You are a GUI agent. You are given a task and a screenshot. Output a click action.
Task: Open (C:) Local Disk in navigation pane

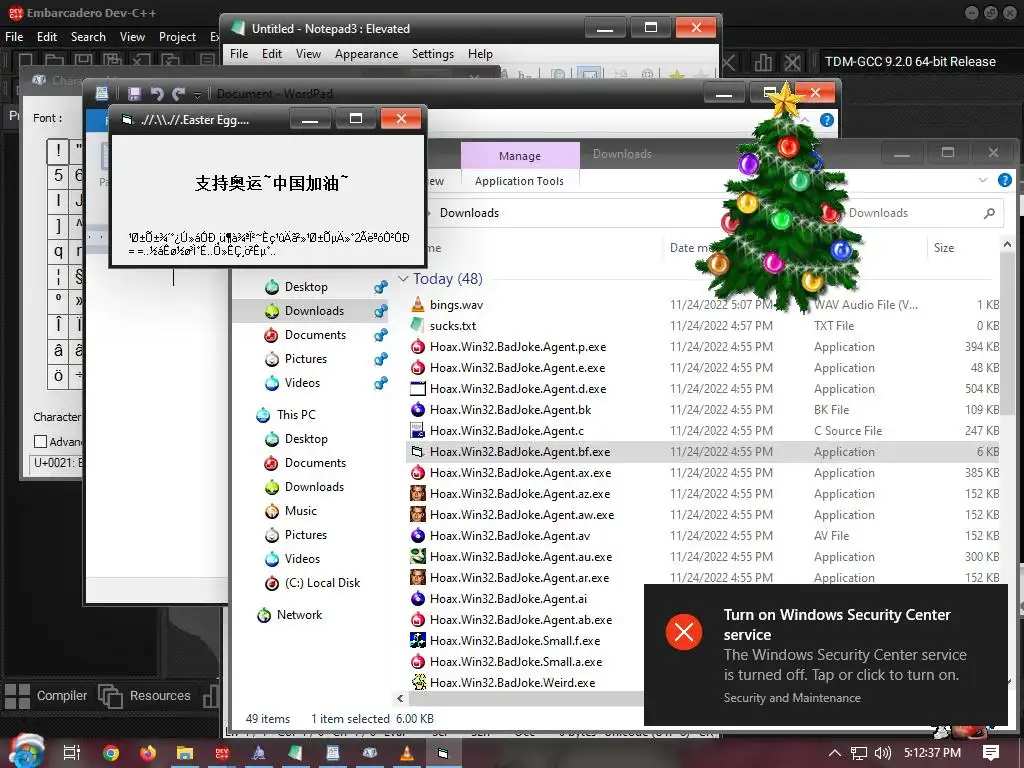[x=322, y=583]
